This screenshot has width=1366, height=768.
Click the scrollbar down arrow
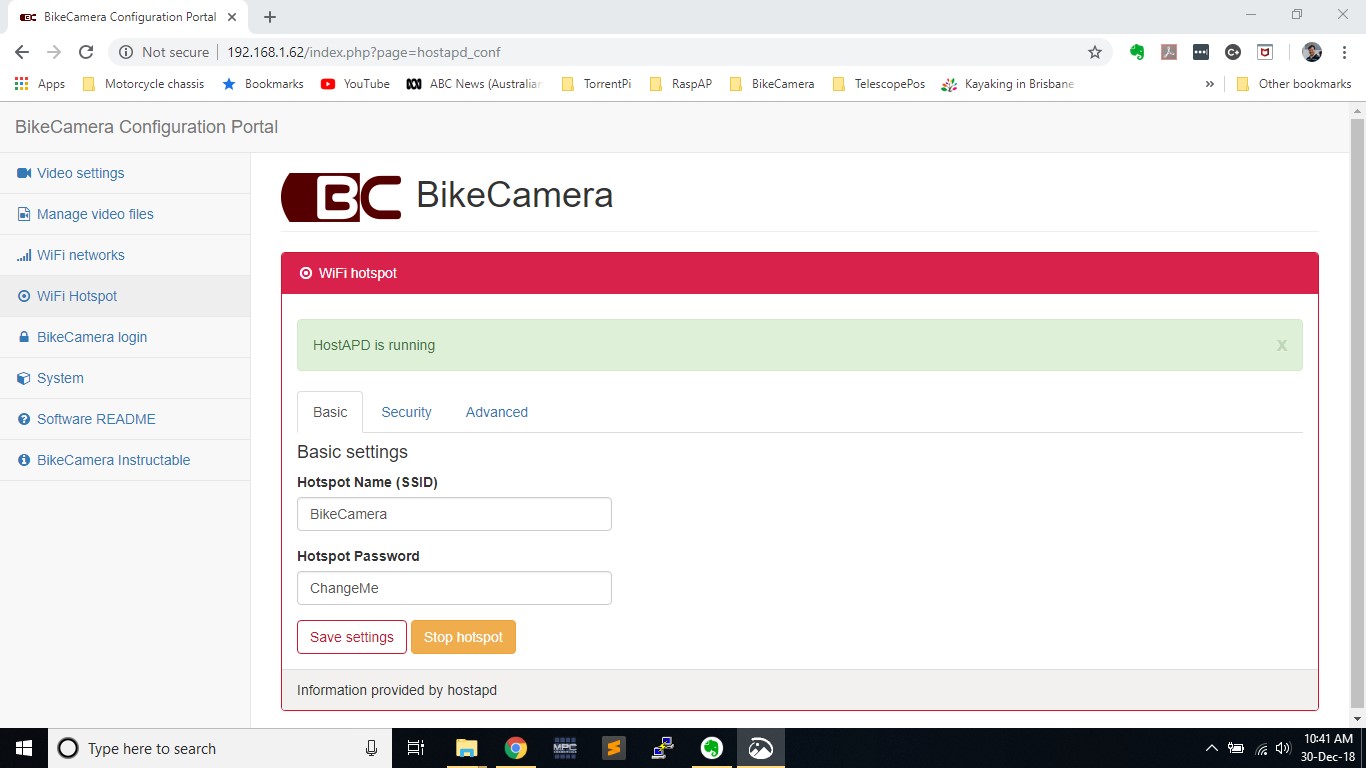click(1357, 718)
